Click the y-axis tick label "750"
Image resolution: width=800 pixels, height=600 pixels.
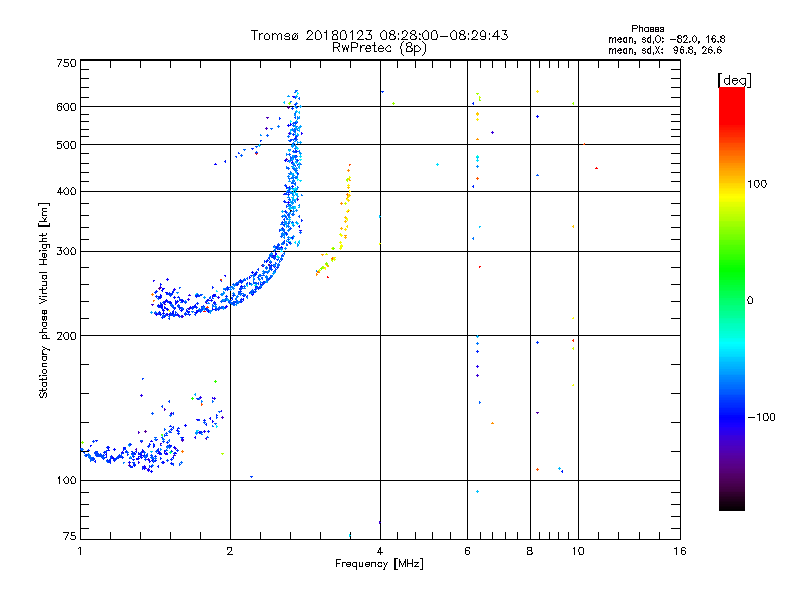66,63
